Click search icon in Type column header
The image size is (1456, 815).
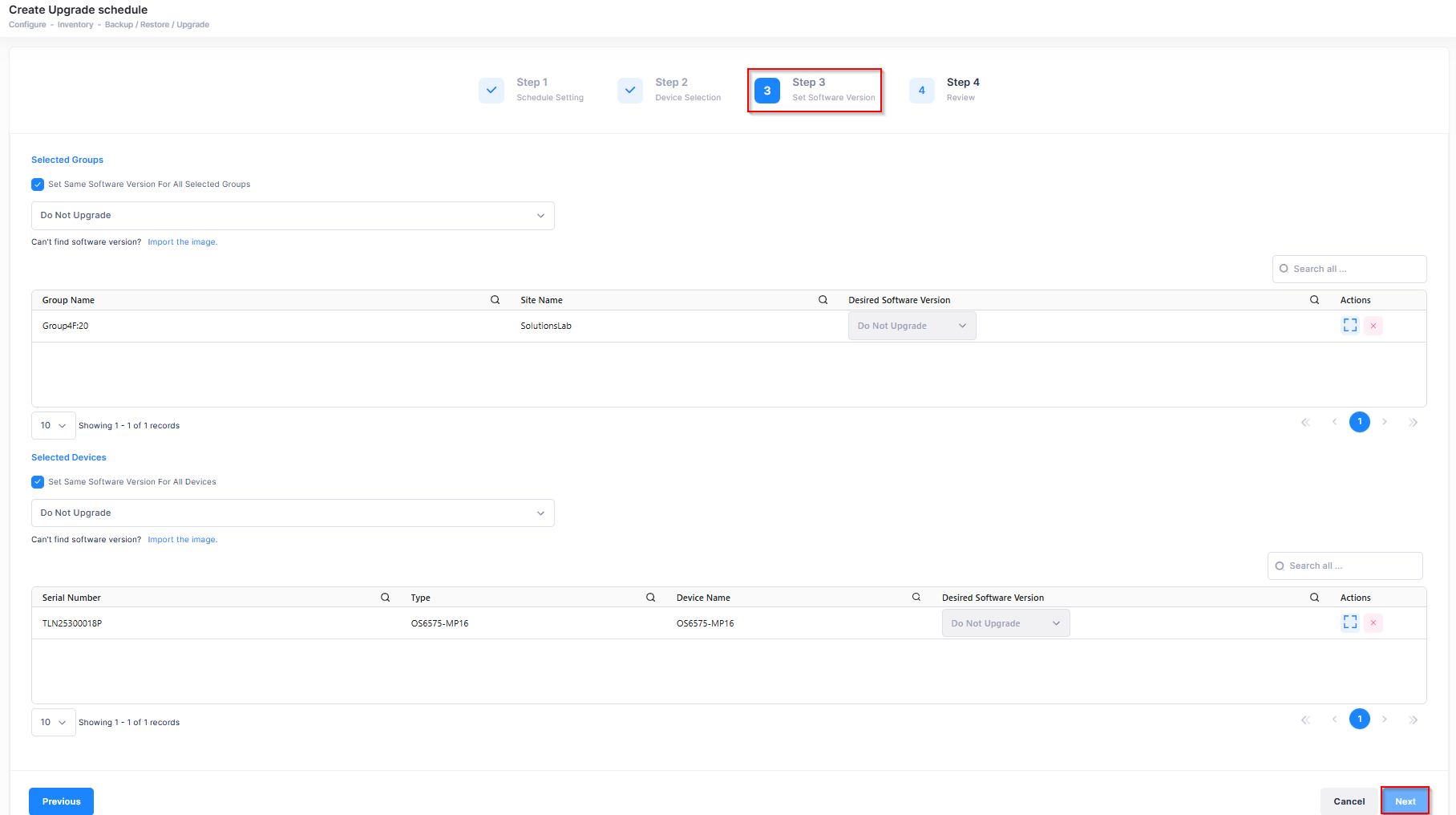click(650, 598)
